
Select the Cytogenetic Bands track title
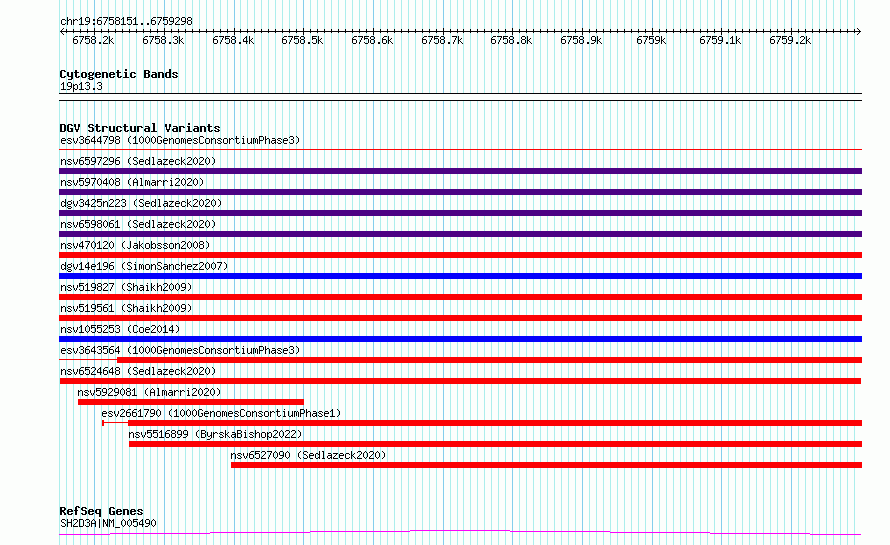tap(119, 74)
